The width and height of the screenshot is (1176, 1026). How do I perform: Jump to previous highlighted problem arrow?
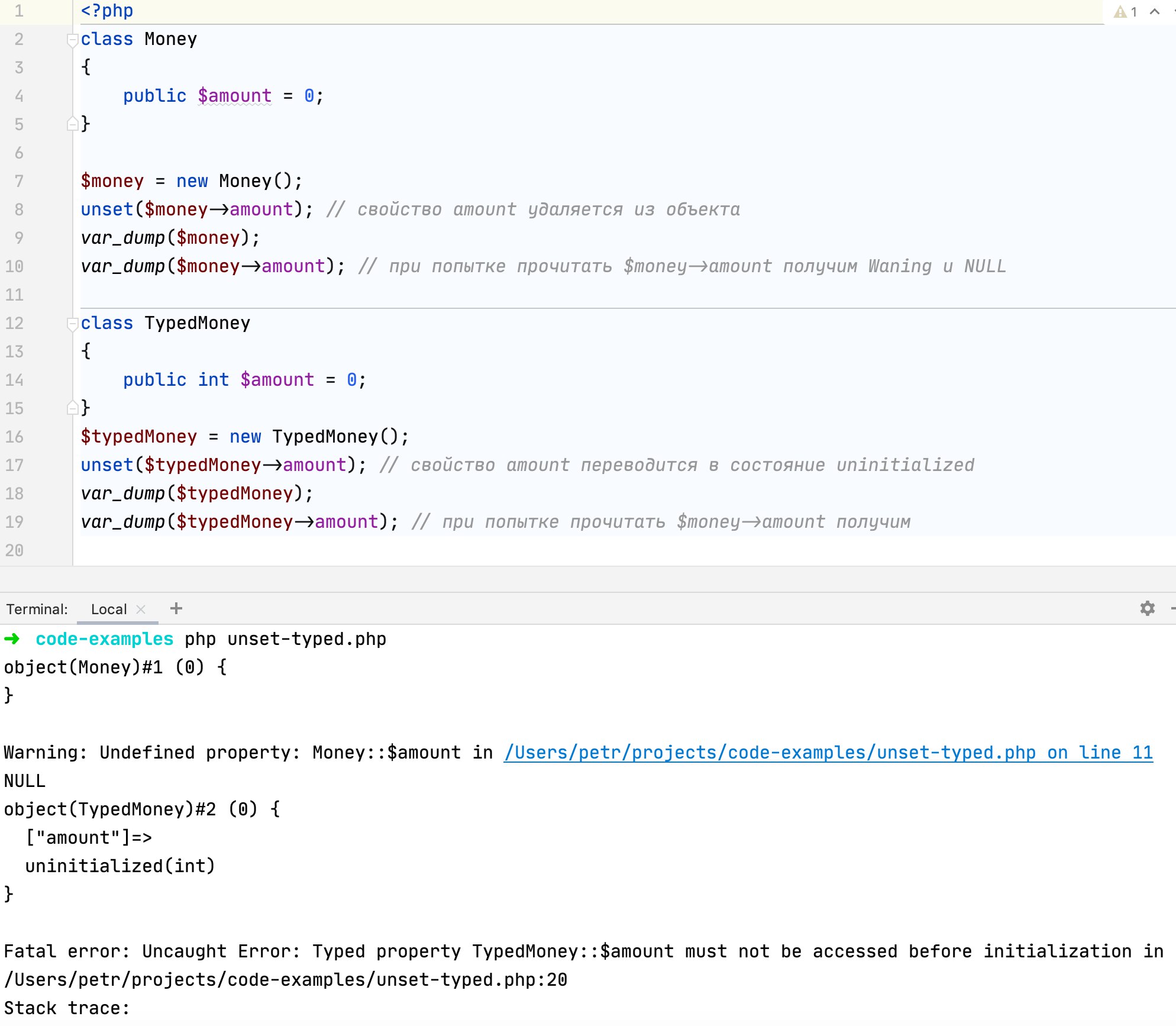click(x=1154, y=12)
